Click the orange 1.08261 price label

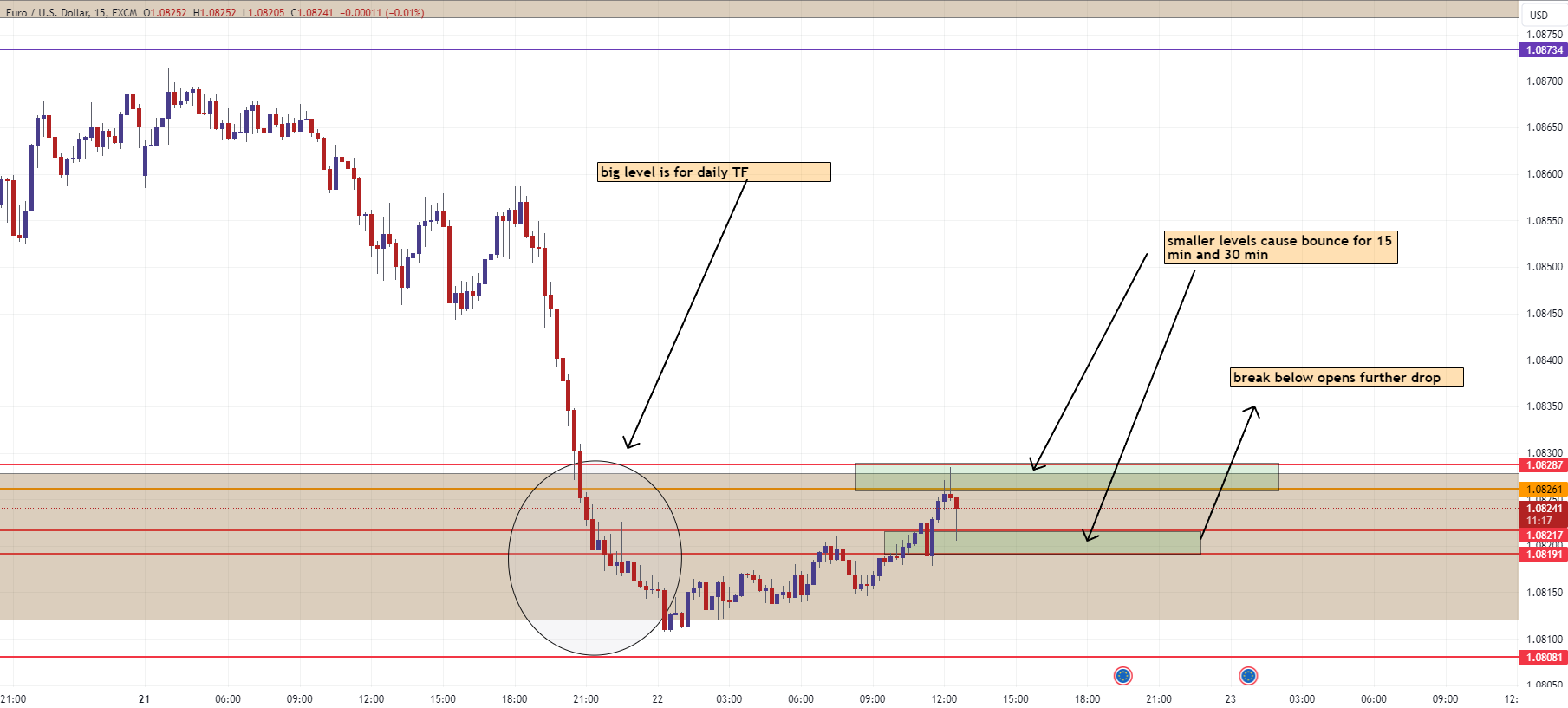click(x=1544, y=490)
